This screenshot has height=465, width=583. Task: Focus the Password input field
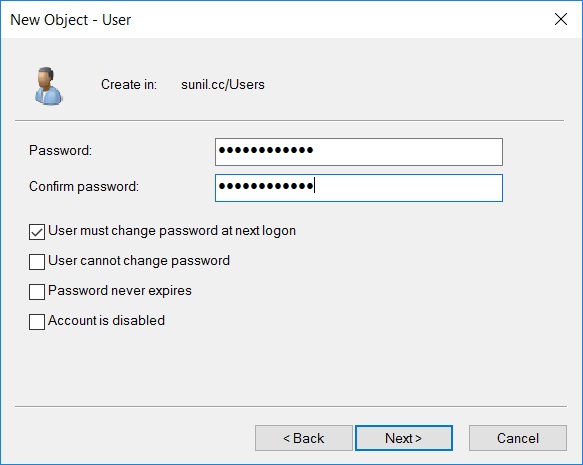(359, 152)
